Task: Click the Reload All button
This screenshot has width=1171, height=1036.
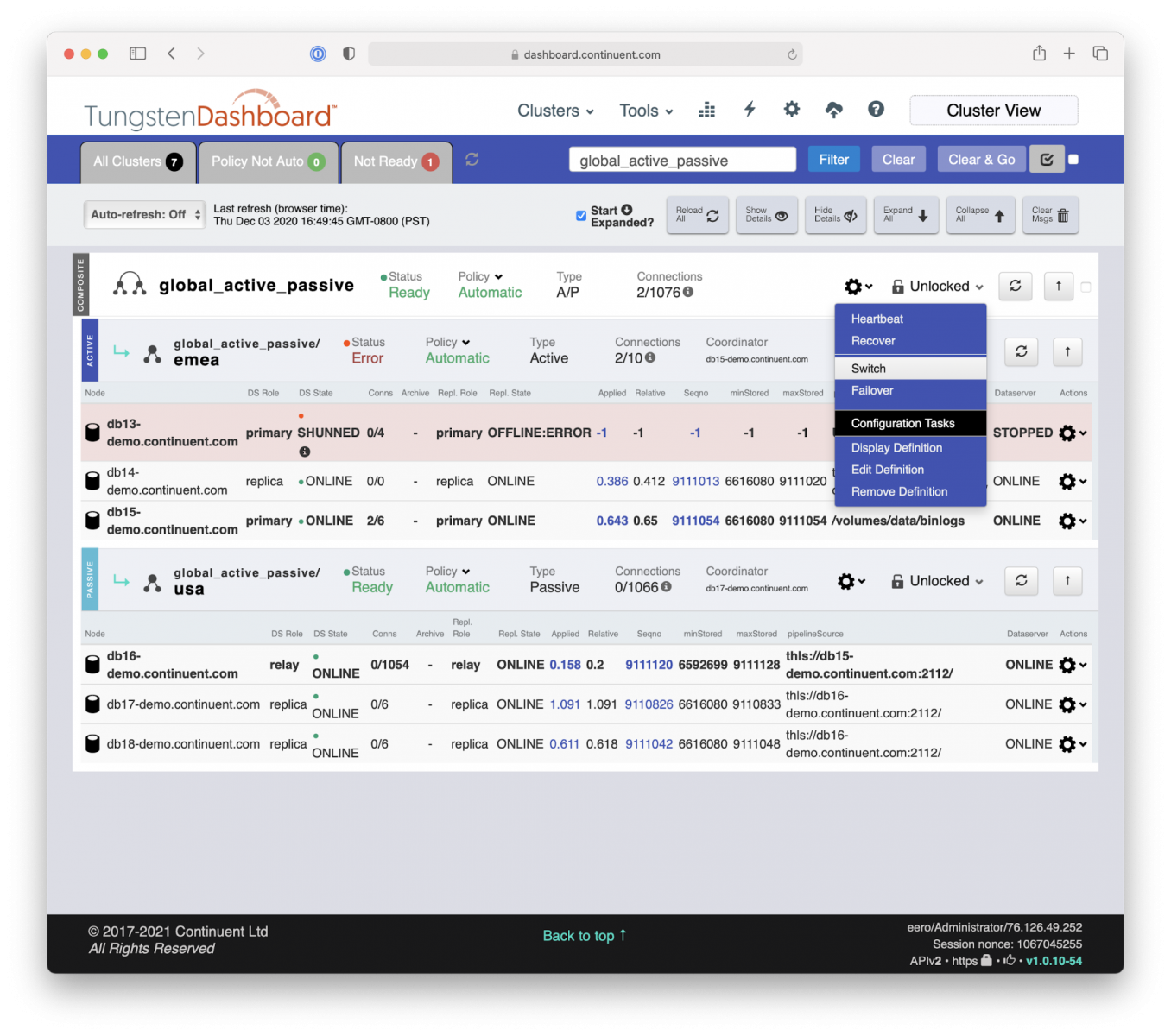Action: (x=698, y=215)
